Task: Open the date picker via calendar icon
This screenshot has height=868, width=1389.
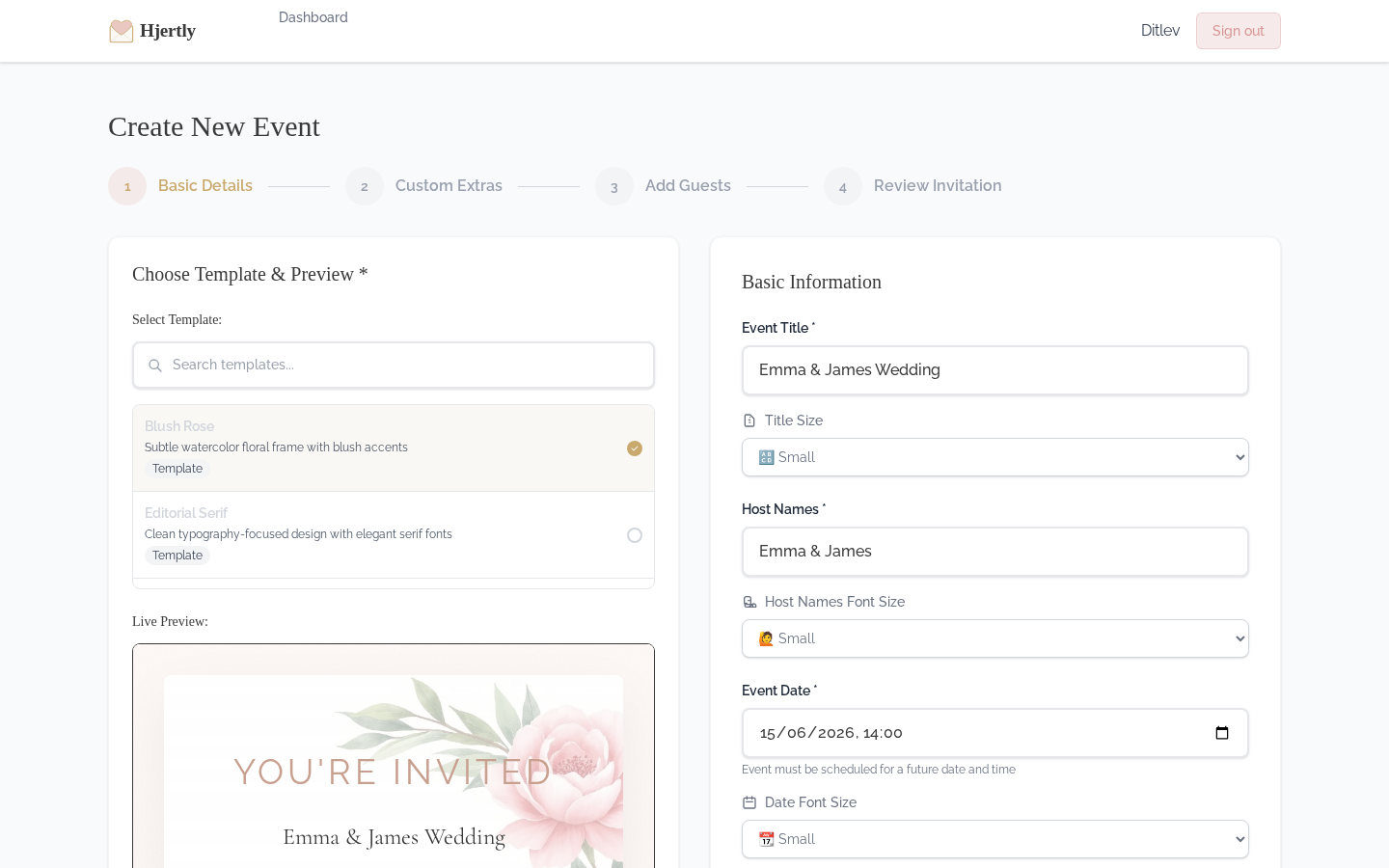Action: pos(1222,733)
